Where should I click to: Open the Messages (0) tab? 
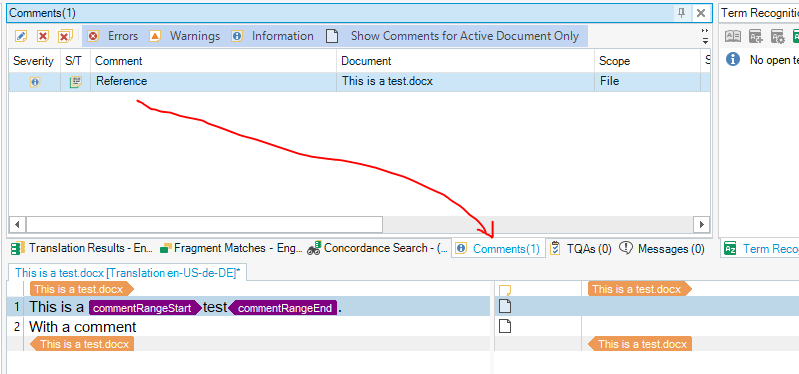(661, 249)
